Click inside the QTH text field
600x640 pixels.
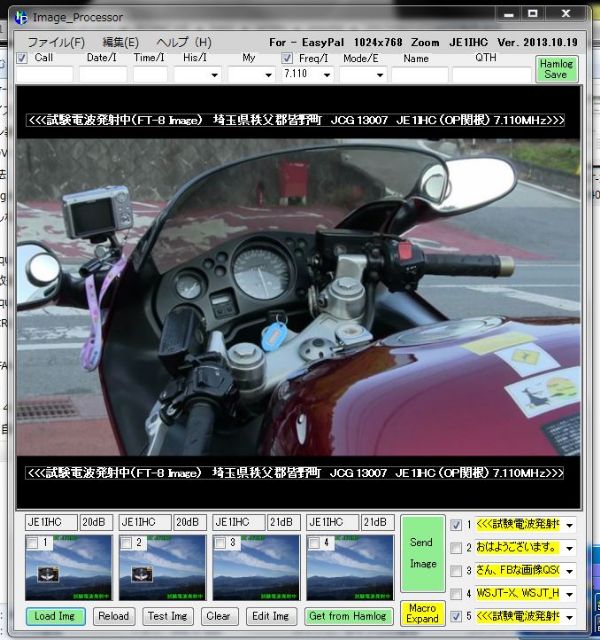pos(491,75)
